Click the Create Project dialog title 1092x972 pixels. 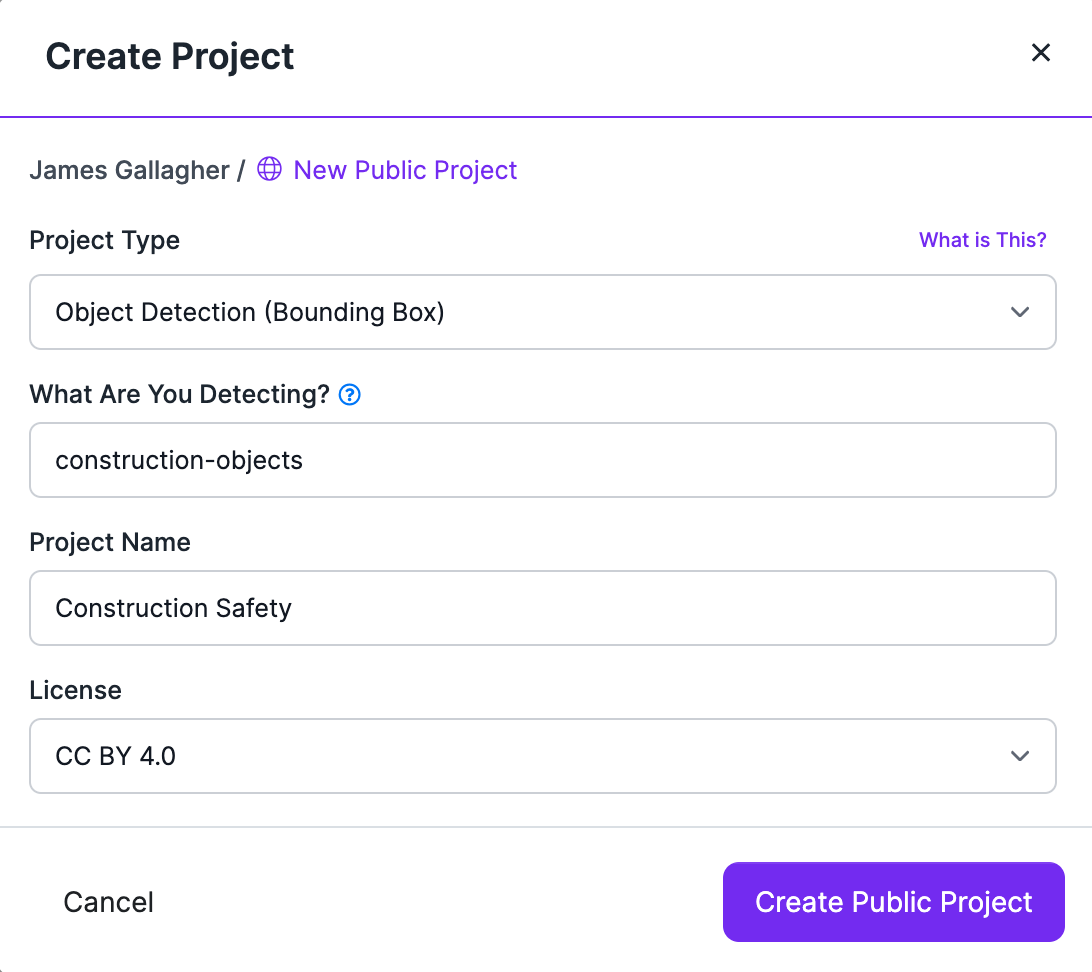[x=169, y=57]
